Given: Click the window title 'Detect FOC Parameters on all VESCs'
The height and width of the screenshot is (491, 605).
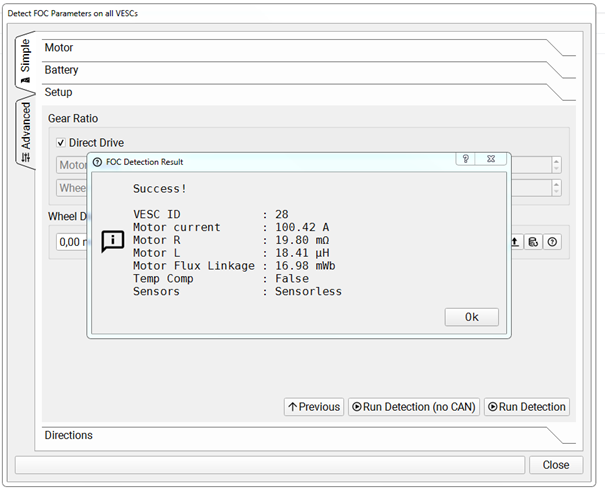Looking at the screenshot, I should coord(73,13).
